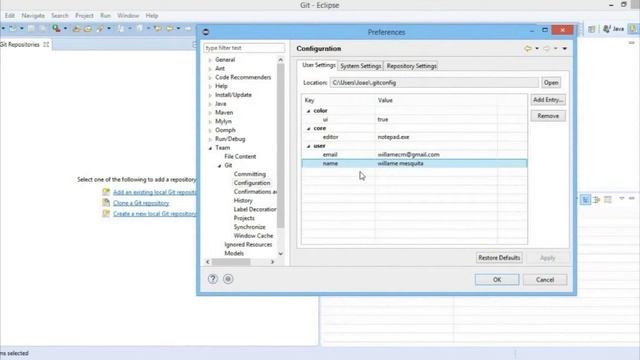Open the Navigate menu in Eclipse
This screenshot has height=360, width=640.
point(33,16)
